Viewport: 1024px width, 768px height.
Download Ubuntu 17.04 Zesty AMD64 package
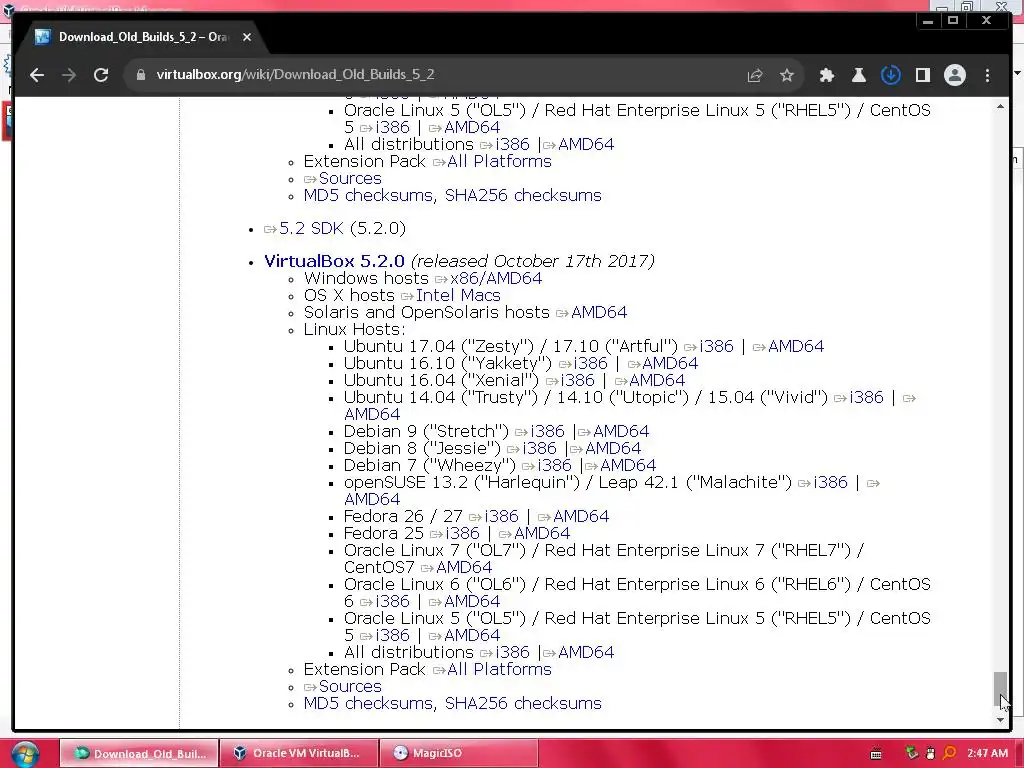coord(796,346)
